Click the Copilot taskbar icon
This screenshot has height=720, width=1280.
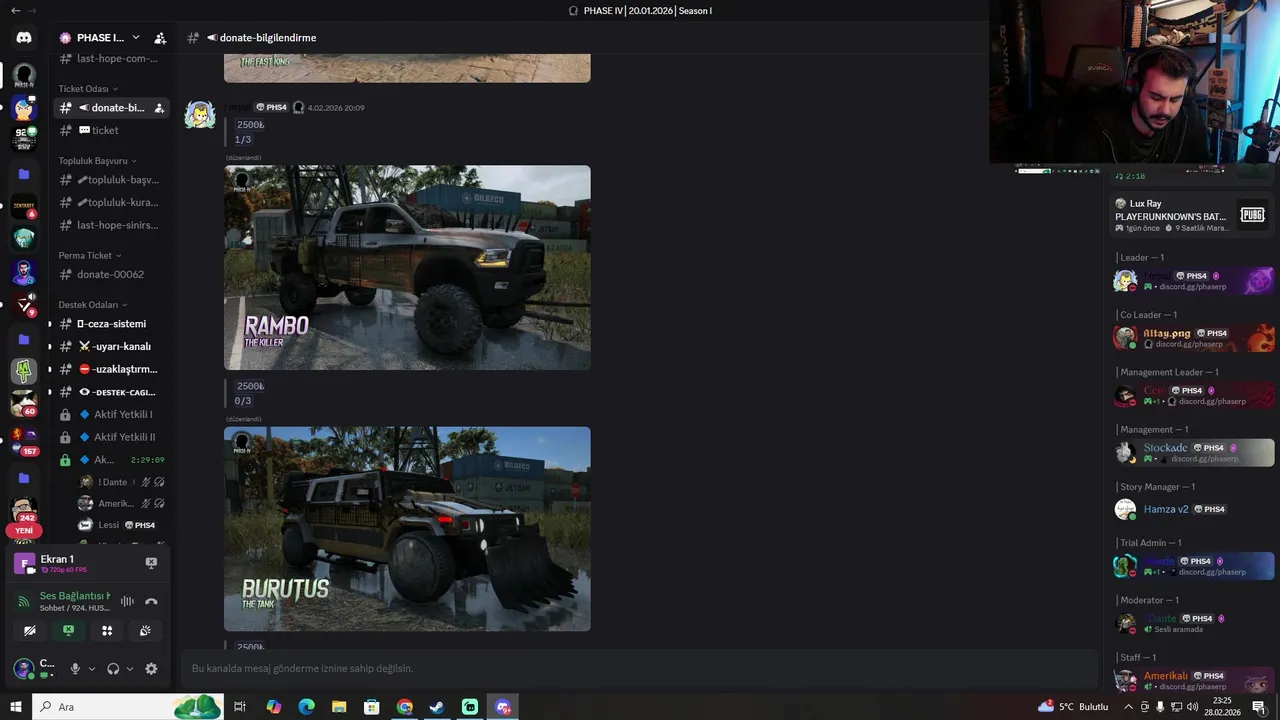[x=273, y=707]
